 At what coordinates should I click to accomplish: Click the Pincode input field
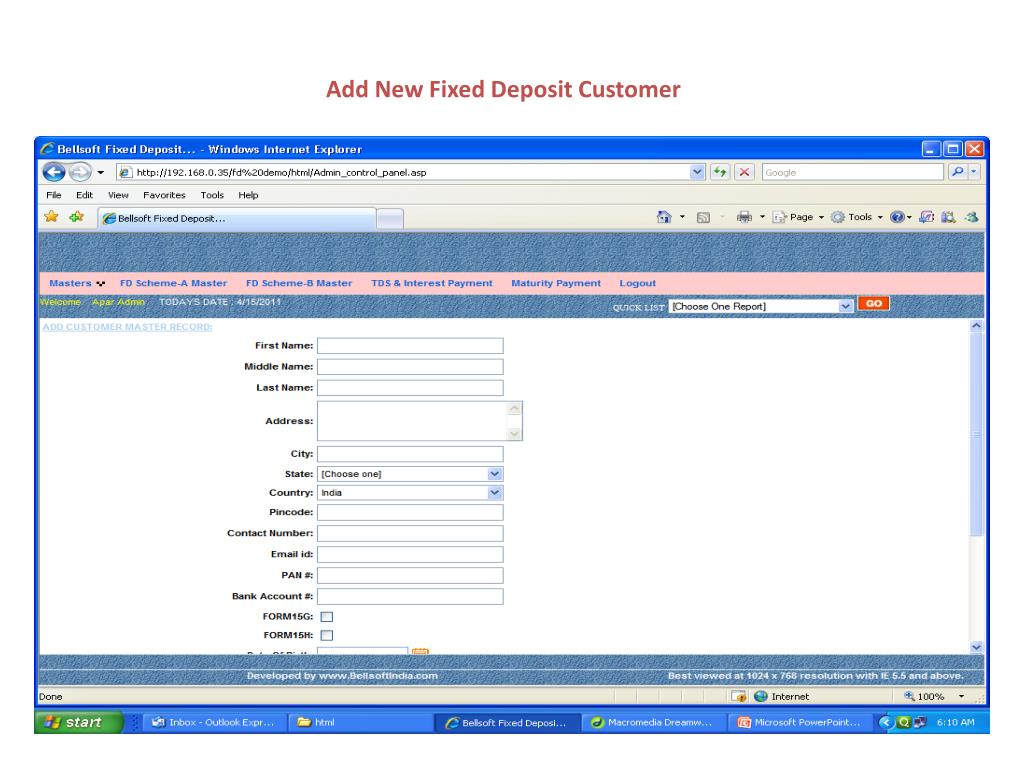coord(410,513)
